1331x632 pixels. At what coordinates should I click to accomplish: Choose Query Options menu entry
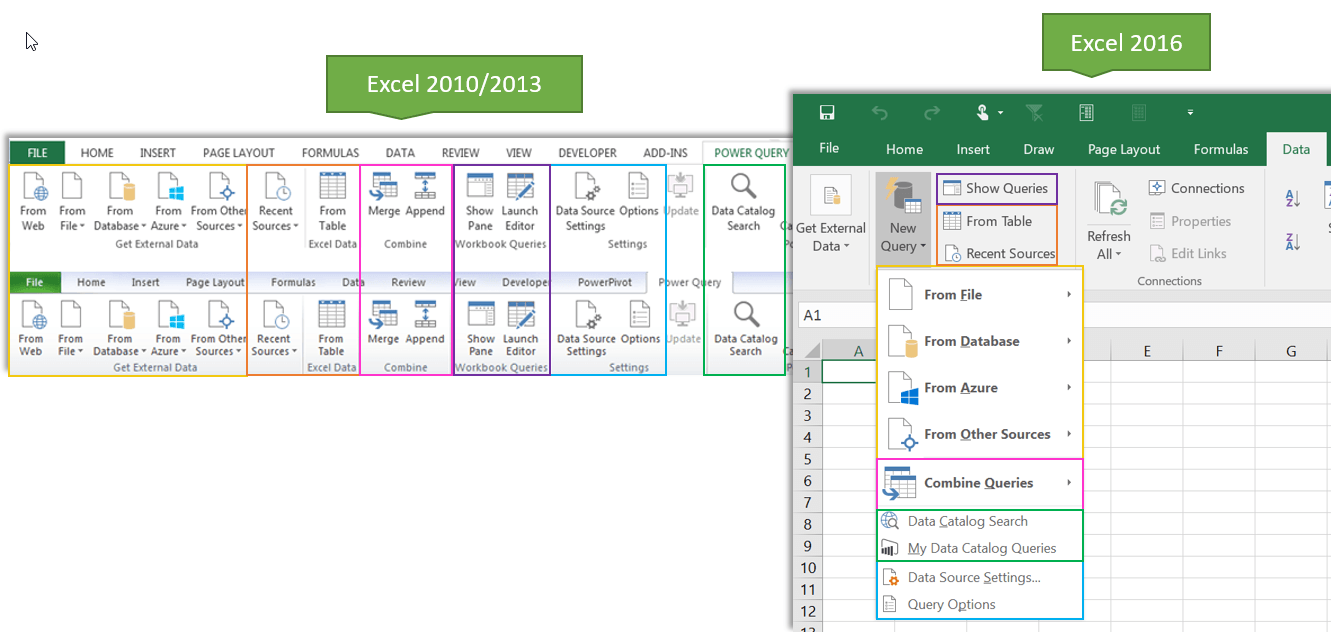[x=980, y=604]
